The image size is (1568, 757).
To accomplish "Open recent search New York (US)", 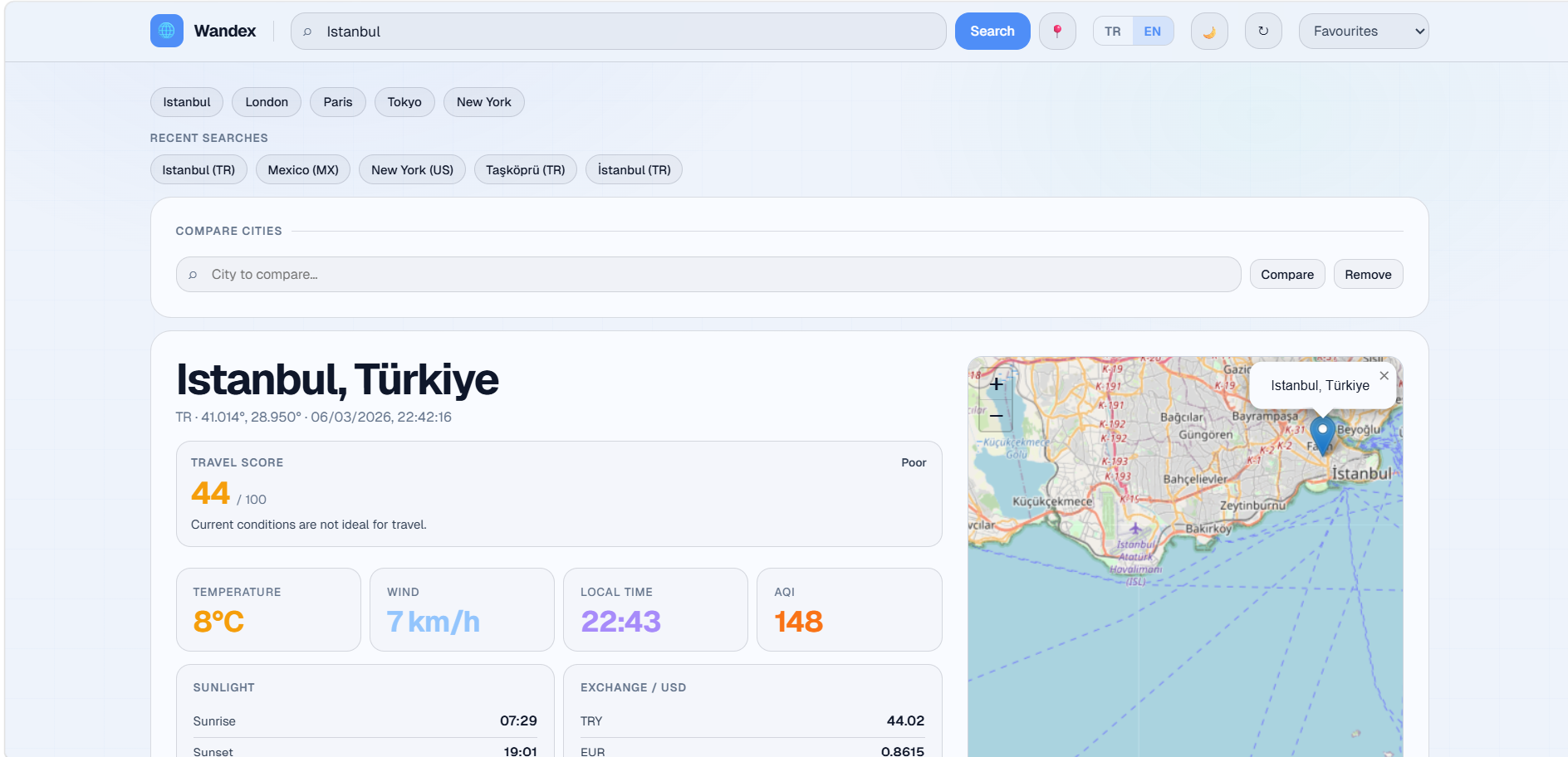I will click(412, 170).
